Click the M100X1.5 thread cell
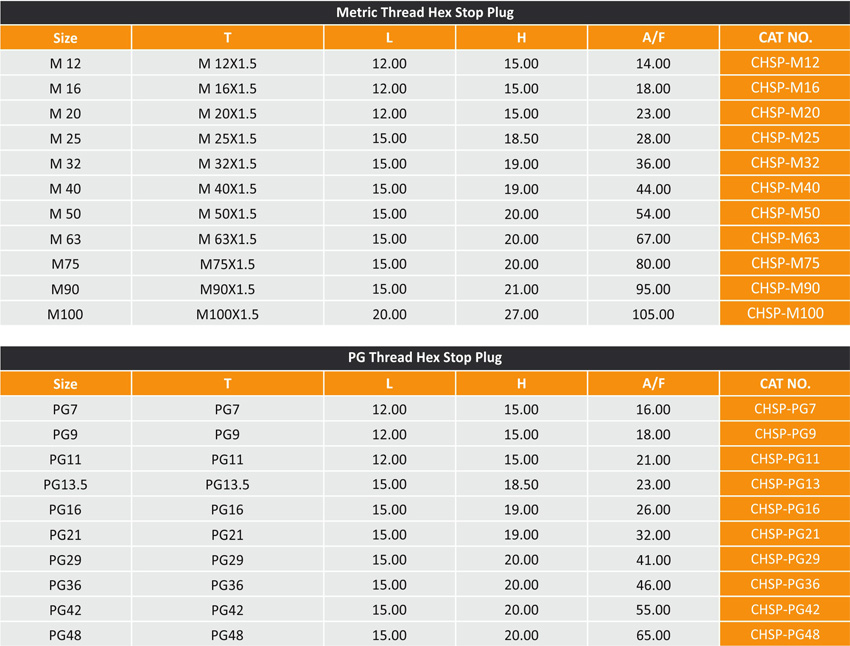 pos(227,314)
